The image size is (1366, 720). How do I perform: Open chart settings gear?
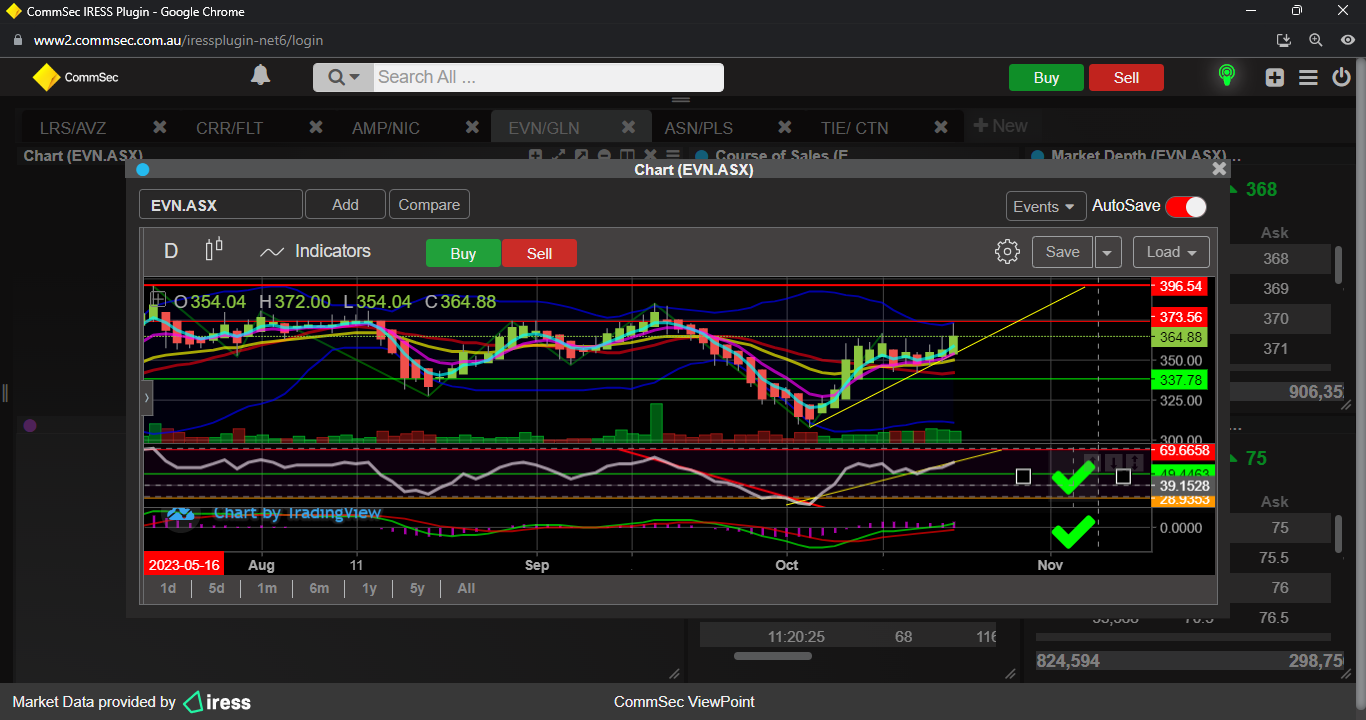click(x=1007, y=252)
